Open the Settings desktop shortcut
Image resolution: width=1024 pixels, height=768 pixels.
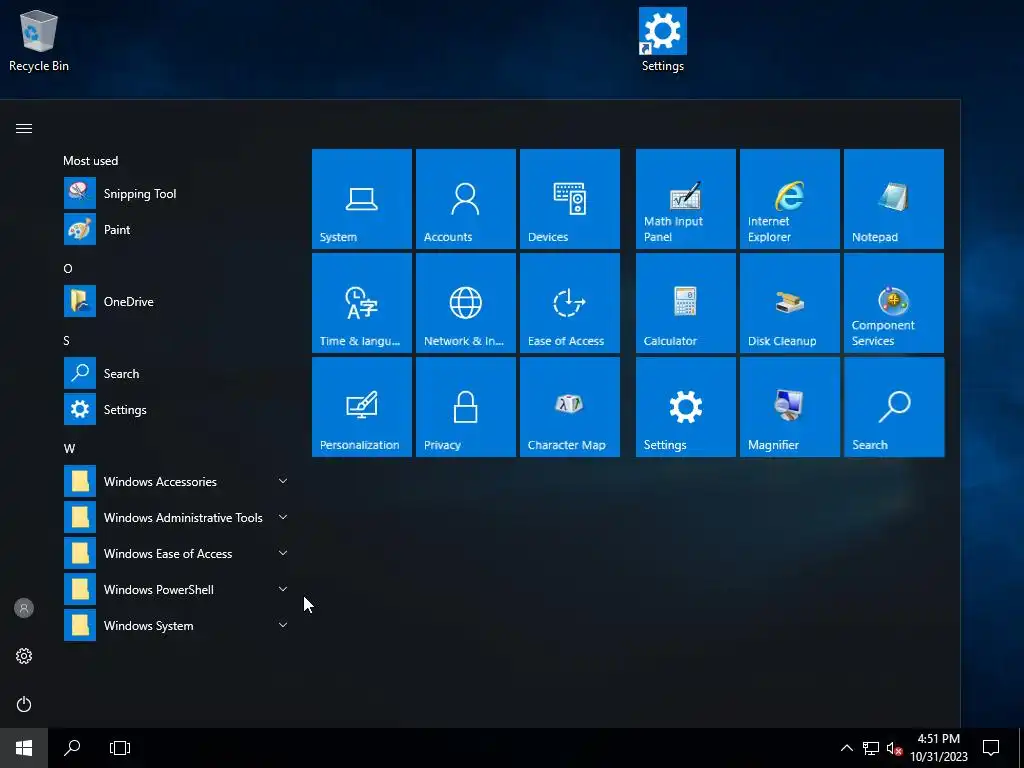(x=662, y=40)
